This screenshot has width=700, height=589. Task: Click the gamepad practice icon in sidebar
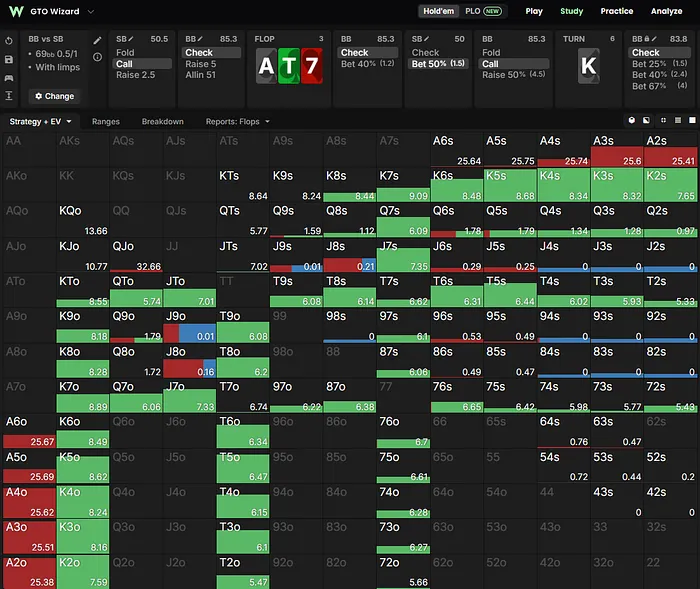[9, 78]
